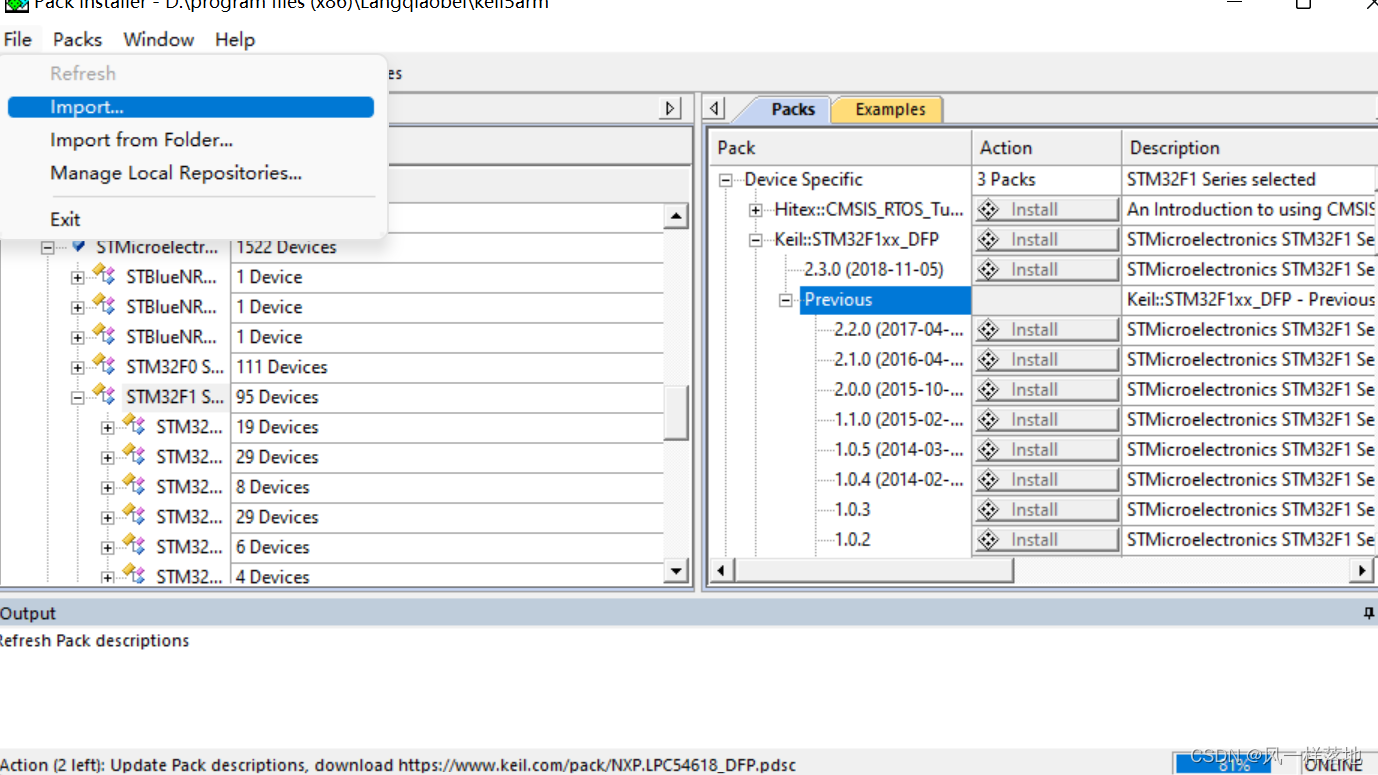Click the 111 Devices cell

tap(447, 367)
